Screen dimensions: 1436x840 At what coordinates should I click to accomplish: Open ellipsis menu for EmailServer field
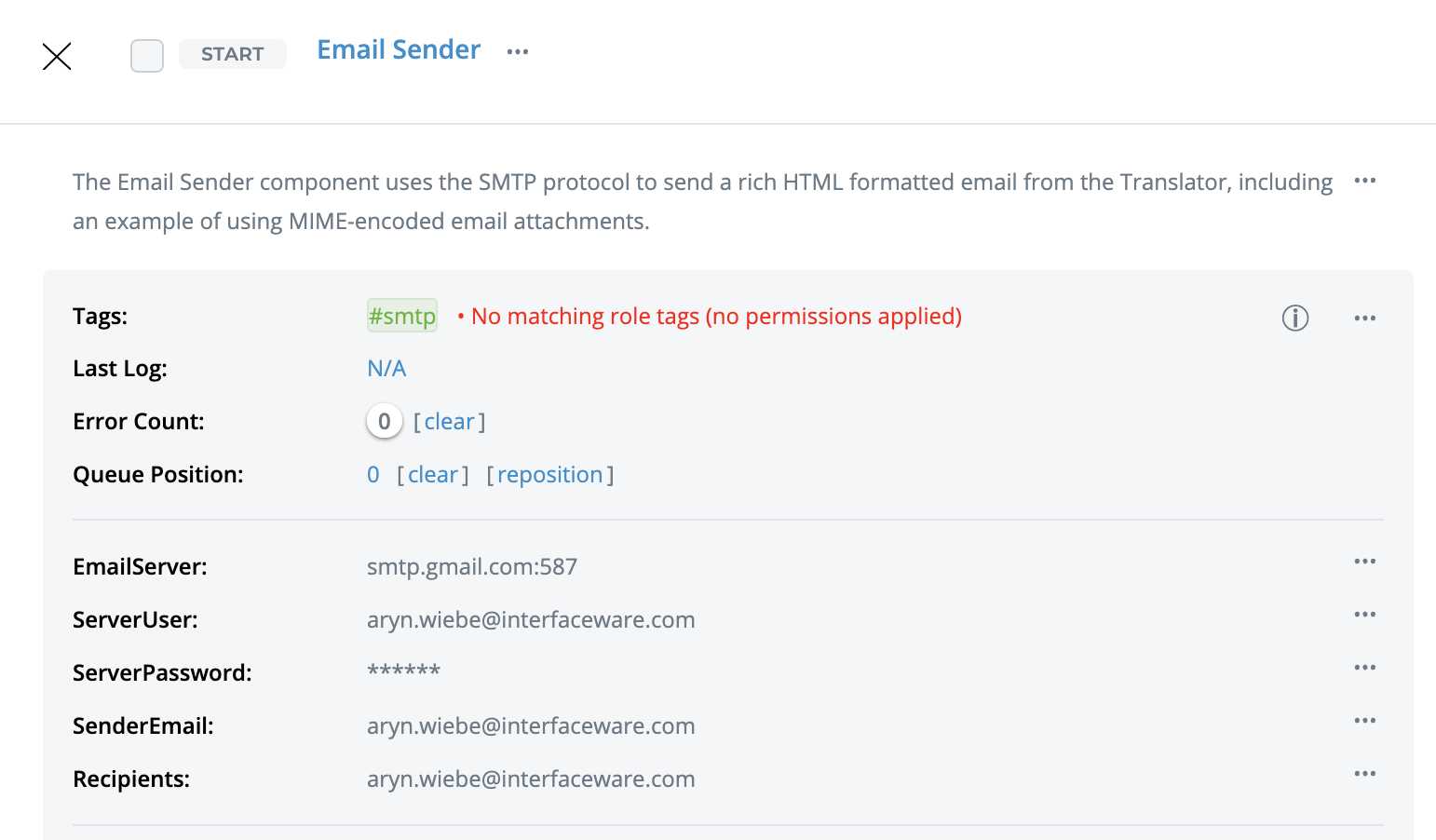(1364, 562)
